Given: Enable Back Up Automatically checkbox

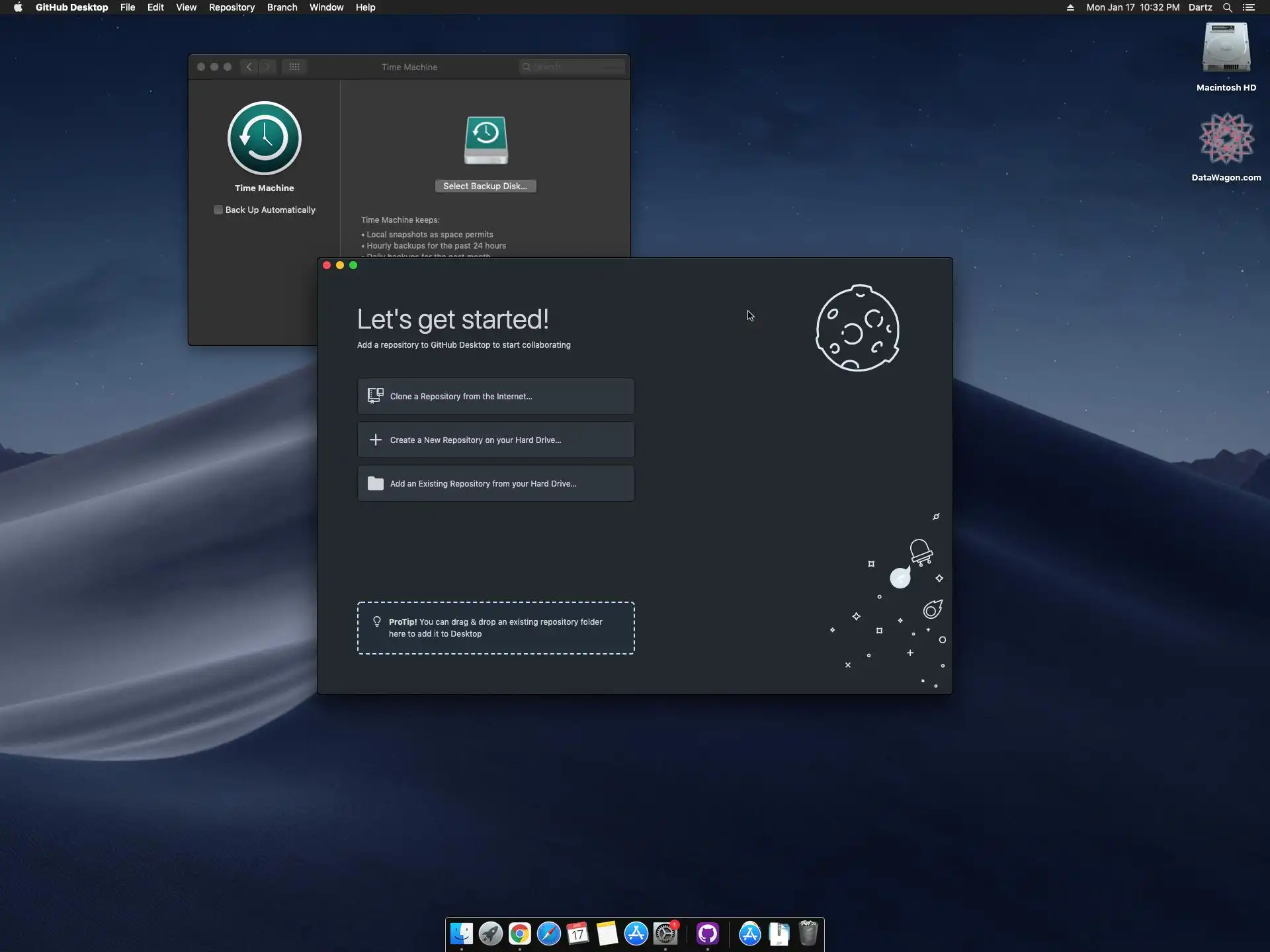Looking at the screenshot, I should [218, 210].
